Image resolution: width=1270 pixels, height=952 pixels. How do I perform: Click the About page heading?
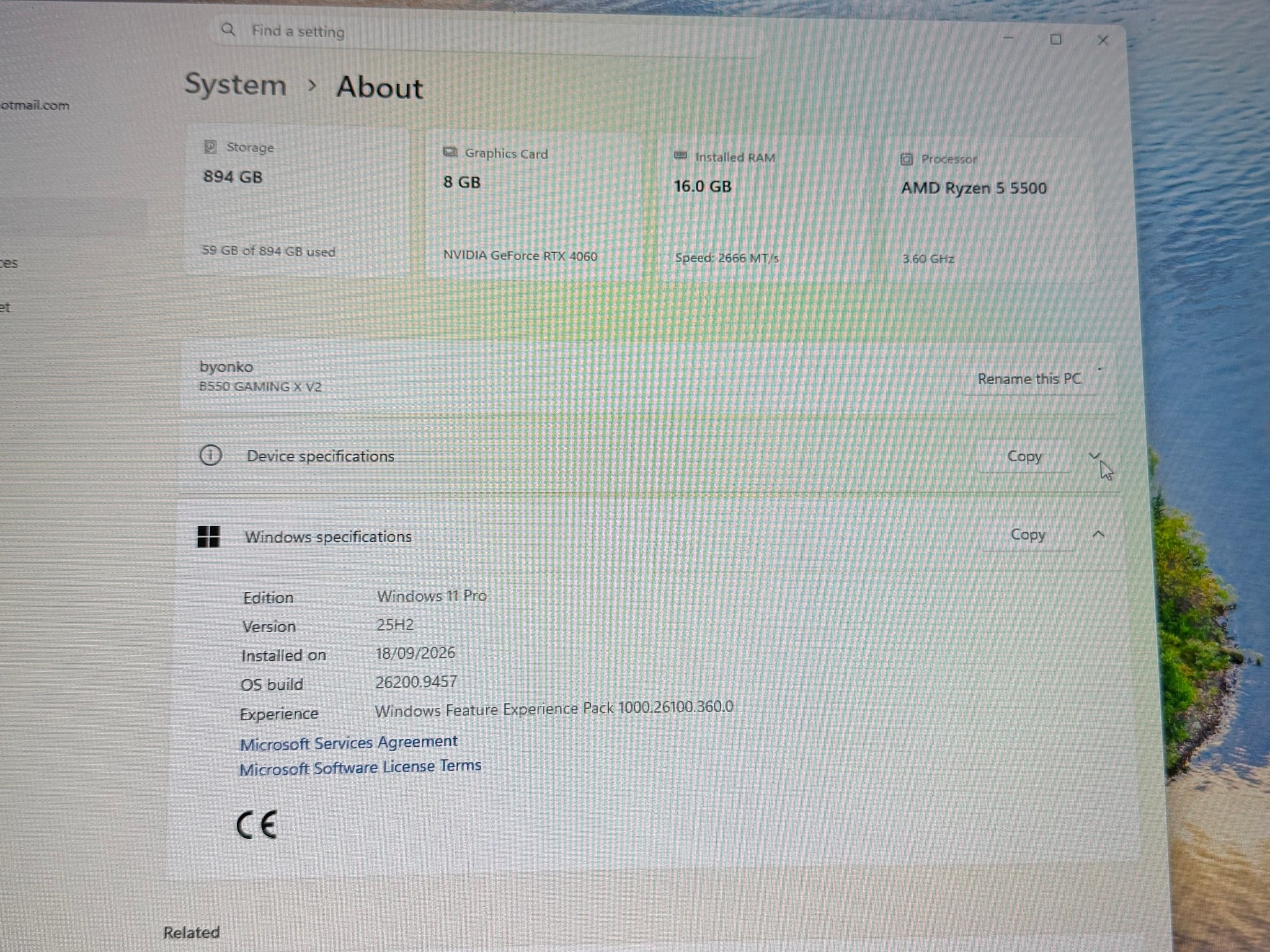coord(380,87)
